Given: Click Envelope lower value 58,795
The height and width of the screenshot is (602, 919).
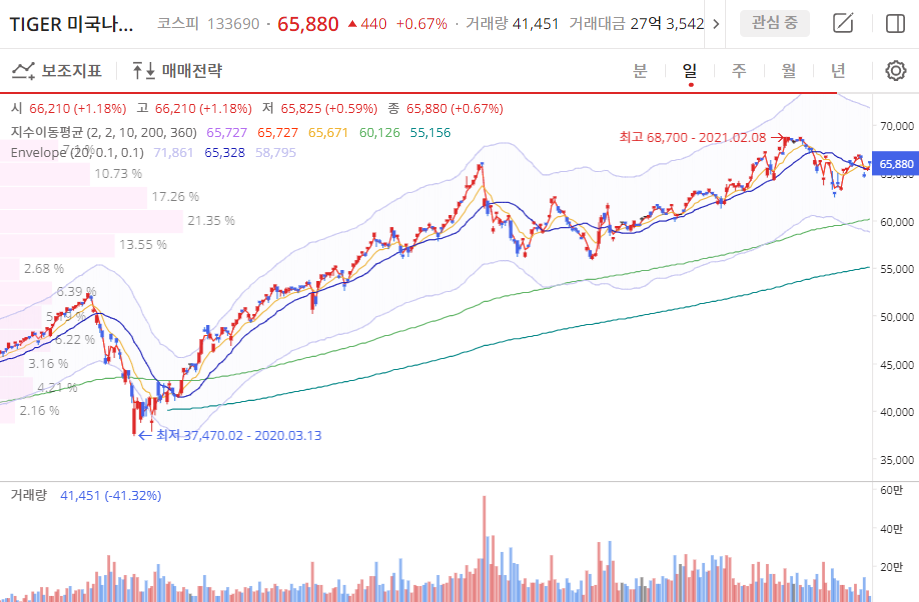Looking at the screenshot, I should pos(275,152).
